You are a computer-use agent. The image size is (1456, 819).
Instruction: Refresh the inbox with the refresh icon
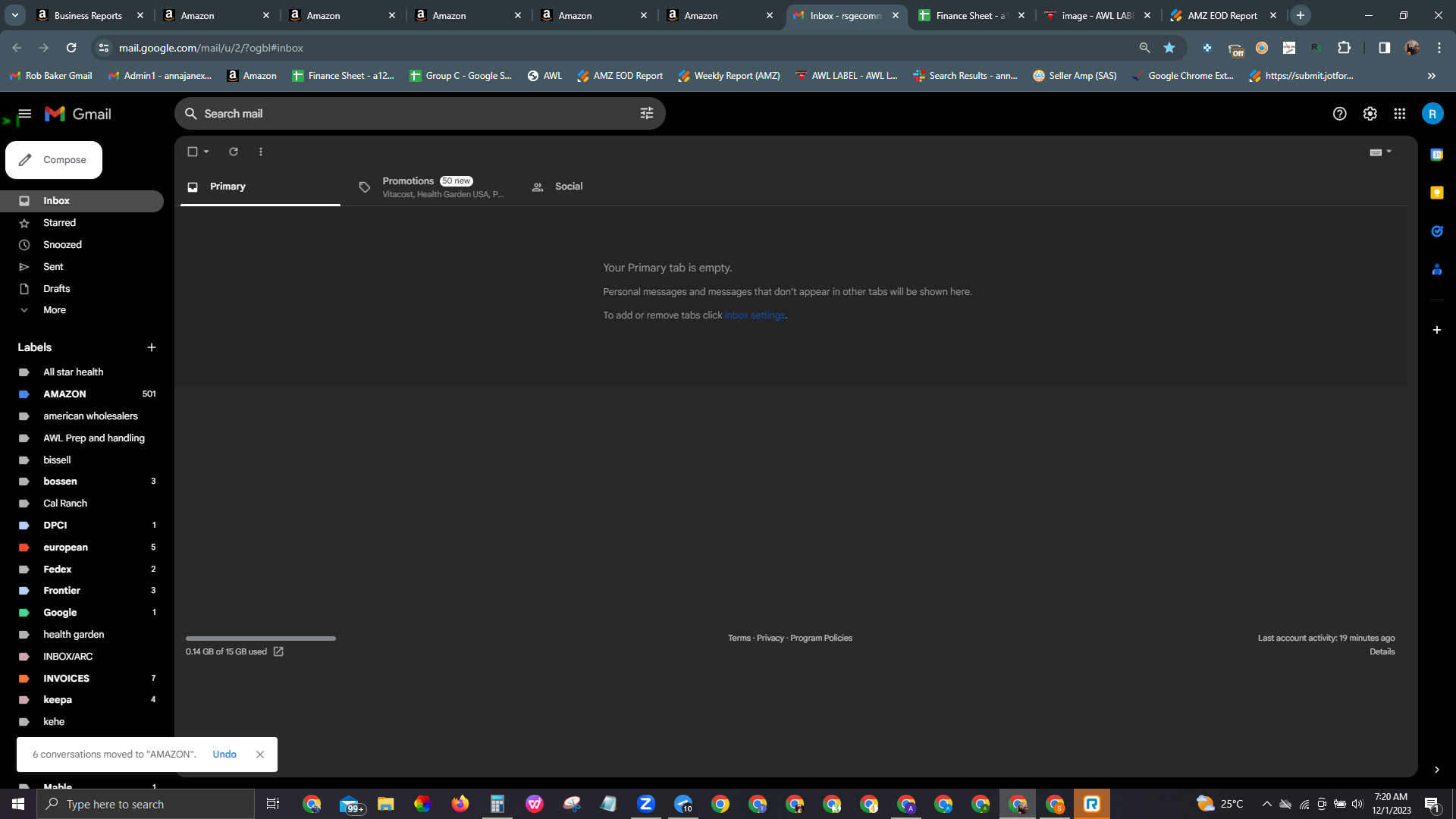[234, 152]
